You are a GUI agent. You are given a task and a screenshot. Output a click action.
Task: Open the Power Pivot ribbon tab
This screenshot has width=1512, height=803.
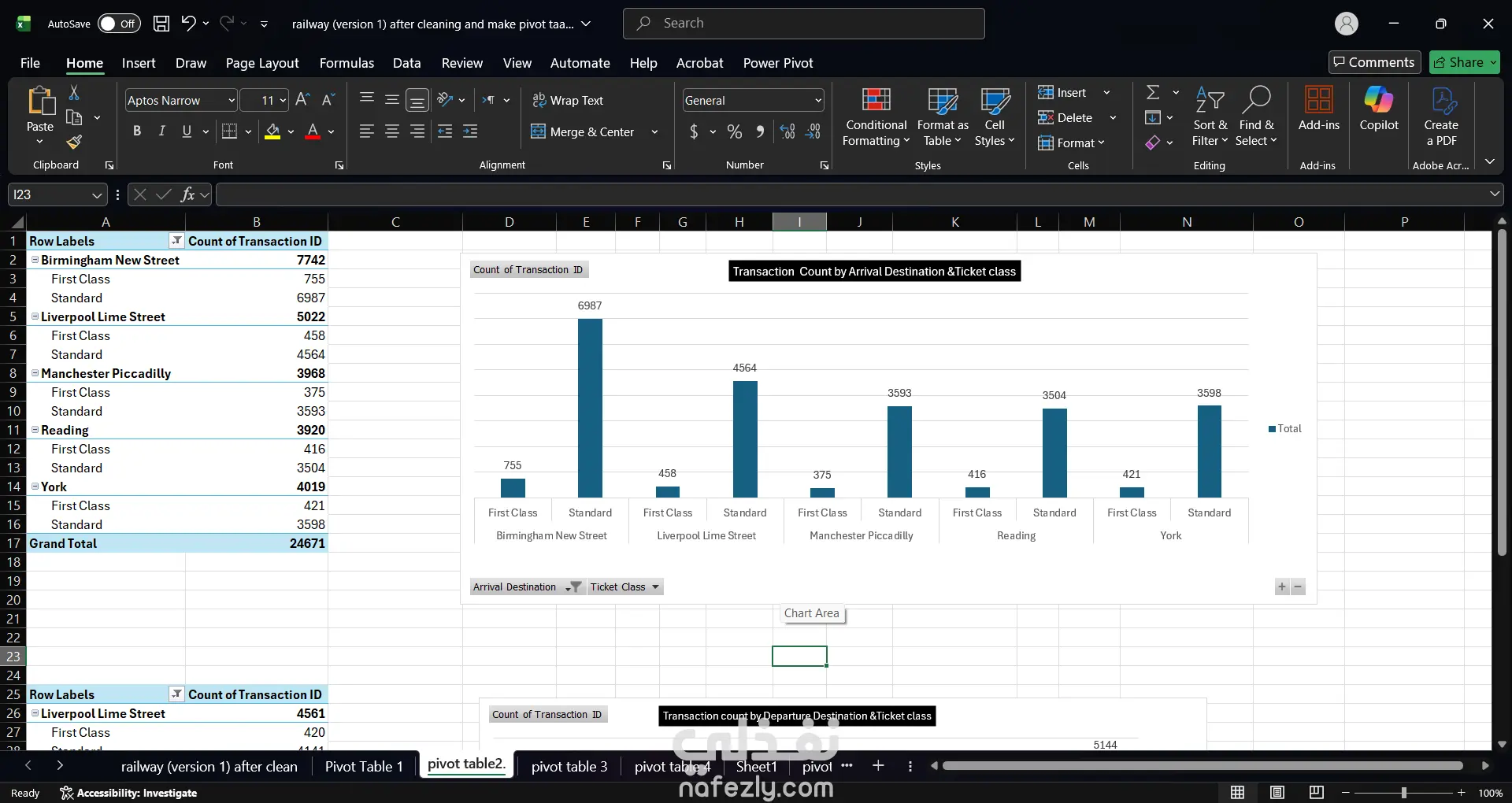pos(778,63)
